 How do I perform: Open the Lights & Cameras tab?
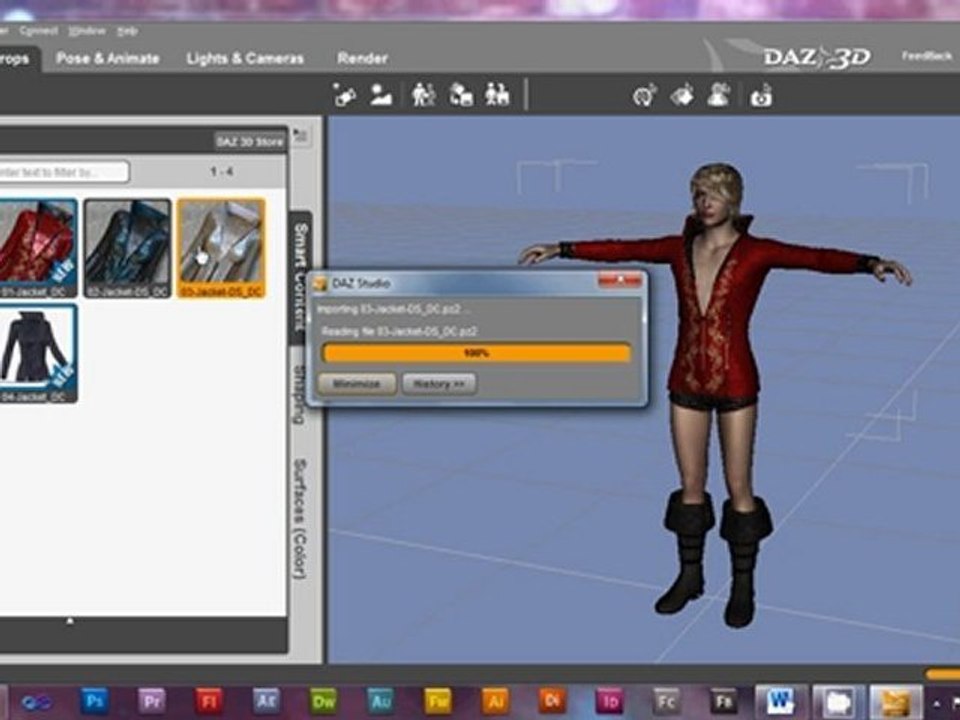tap(245, 58)
